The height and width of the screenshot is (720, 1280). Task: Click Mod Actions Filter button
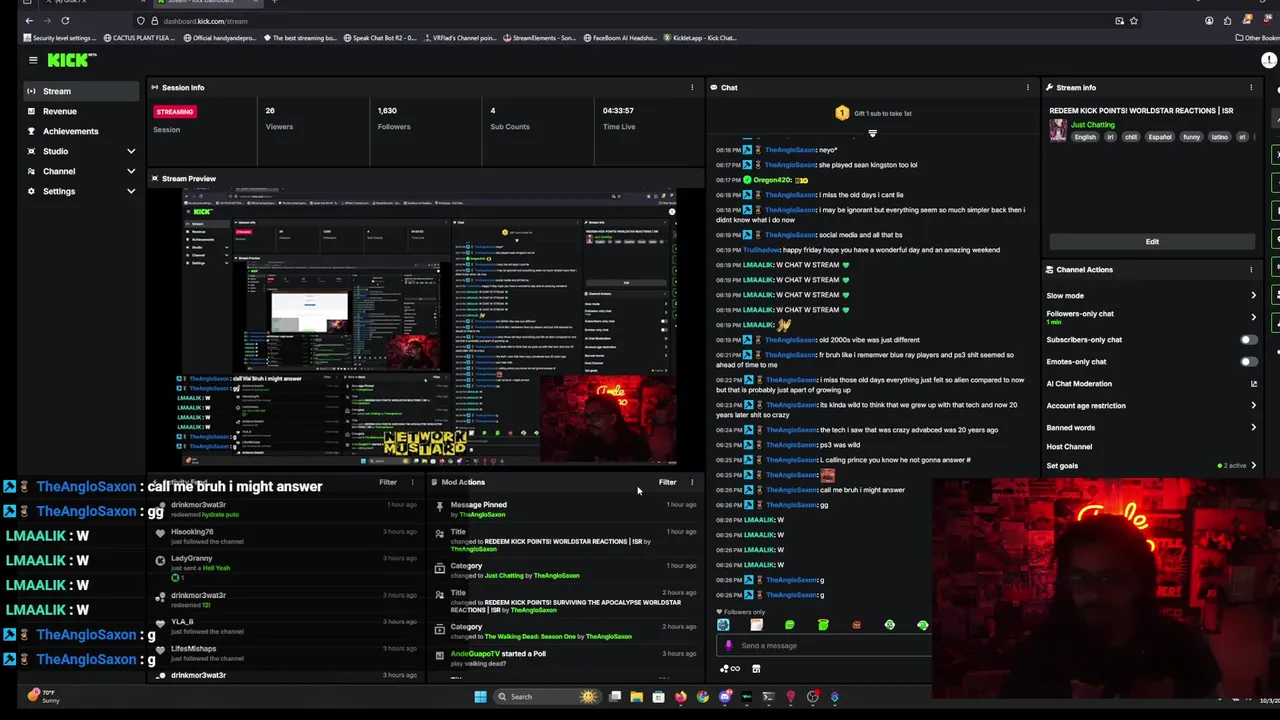[667, 482]
